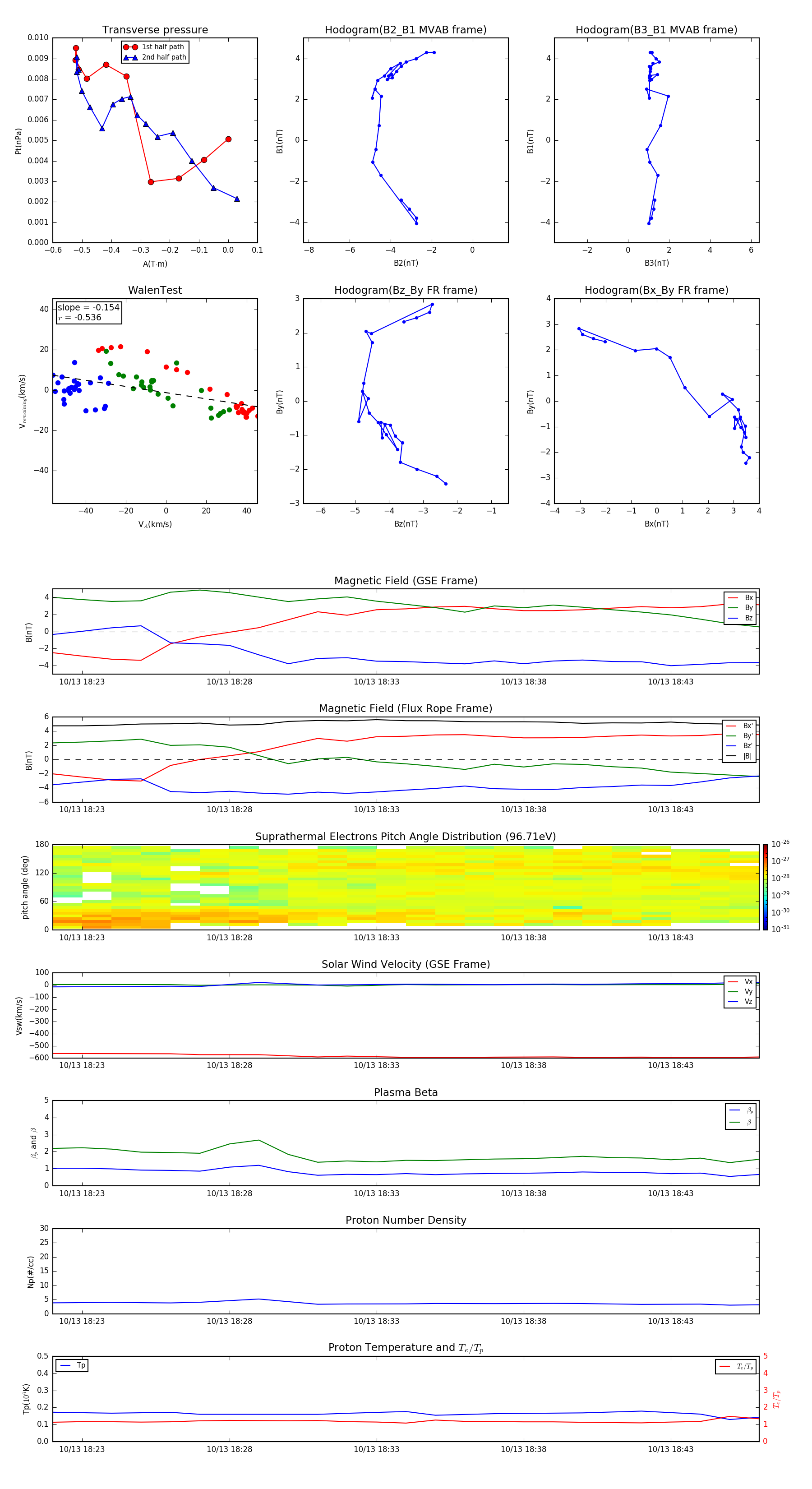Click the 'Bx(nT)' x-axis label
The height and width of the screenshot is (1489, 812).
pos(656,524)
